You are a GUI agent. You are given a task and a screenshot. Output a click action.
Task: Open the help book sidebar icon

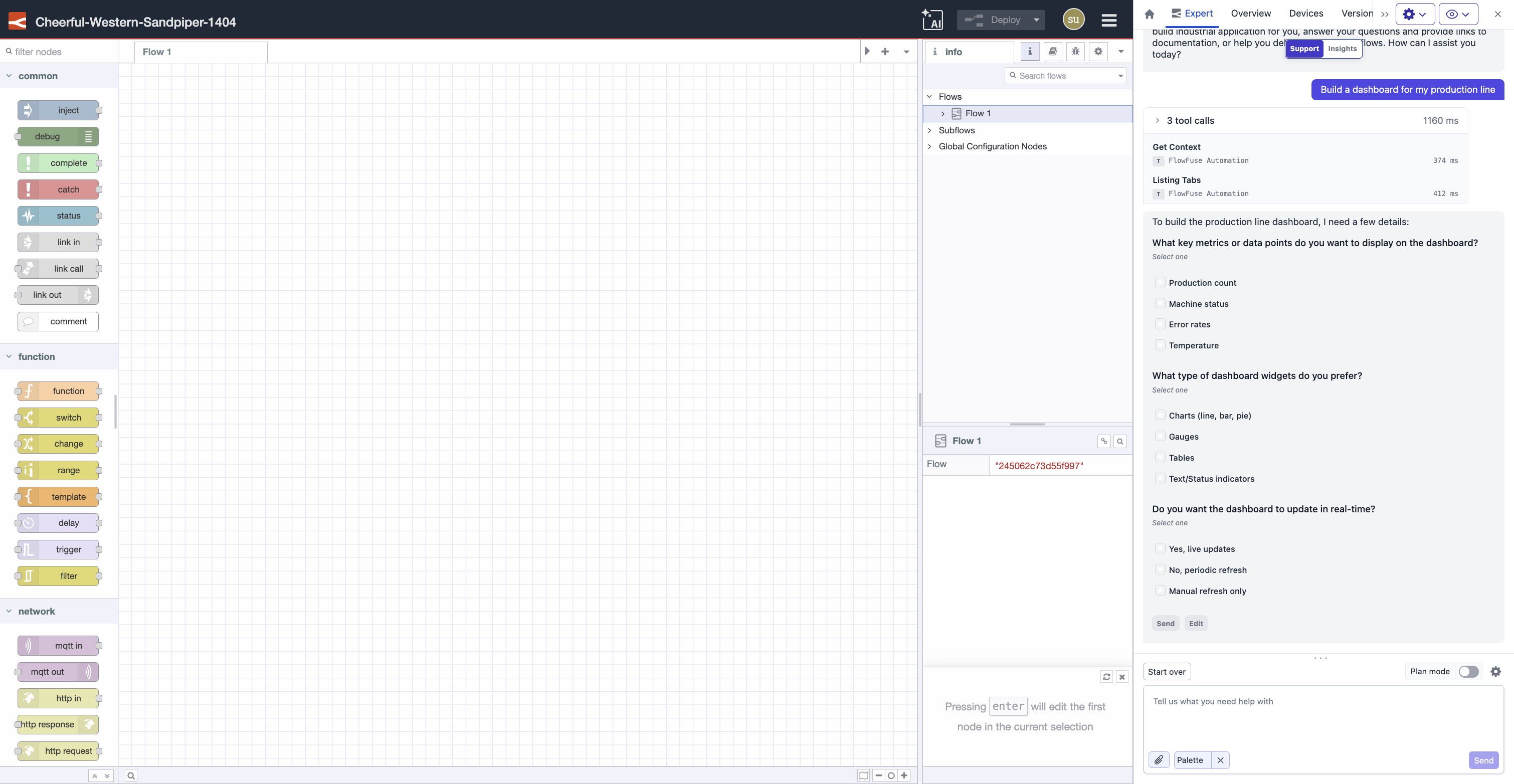click(x=1053, y=52)
